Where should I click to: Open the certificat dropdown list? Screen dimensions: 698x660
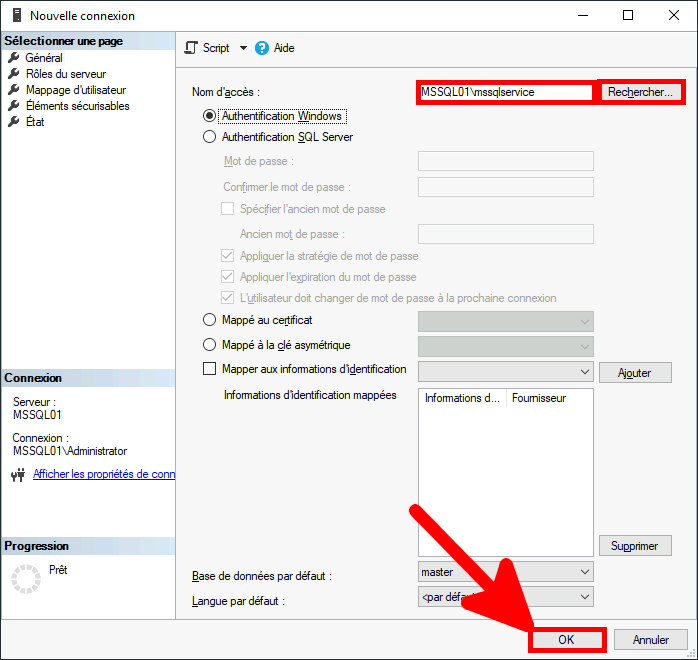[x=506, y=322]
